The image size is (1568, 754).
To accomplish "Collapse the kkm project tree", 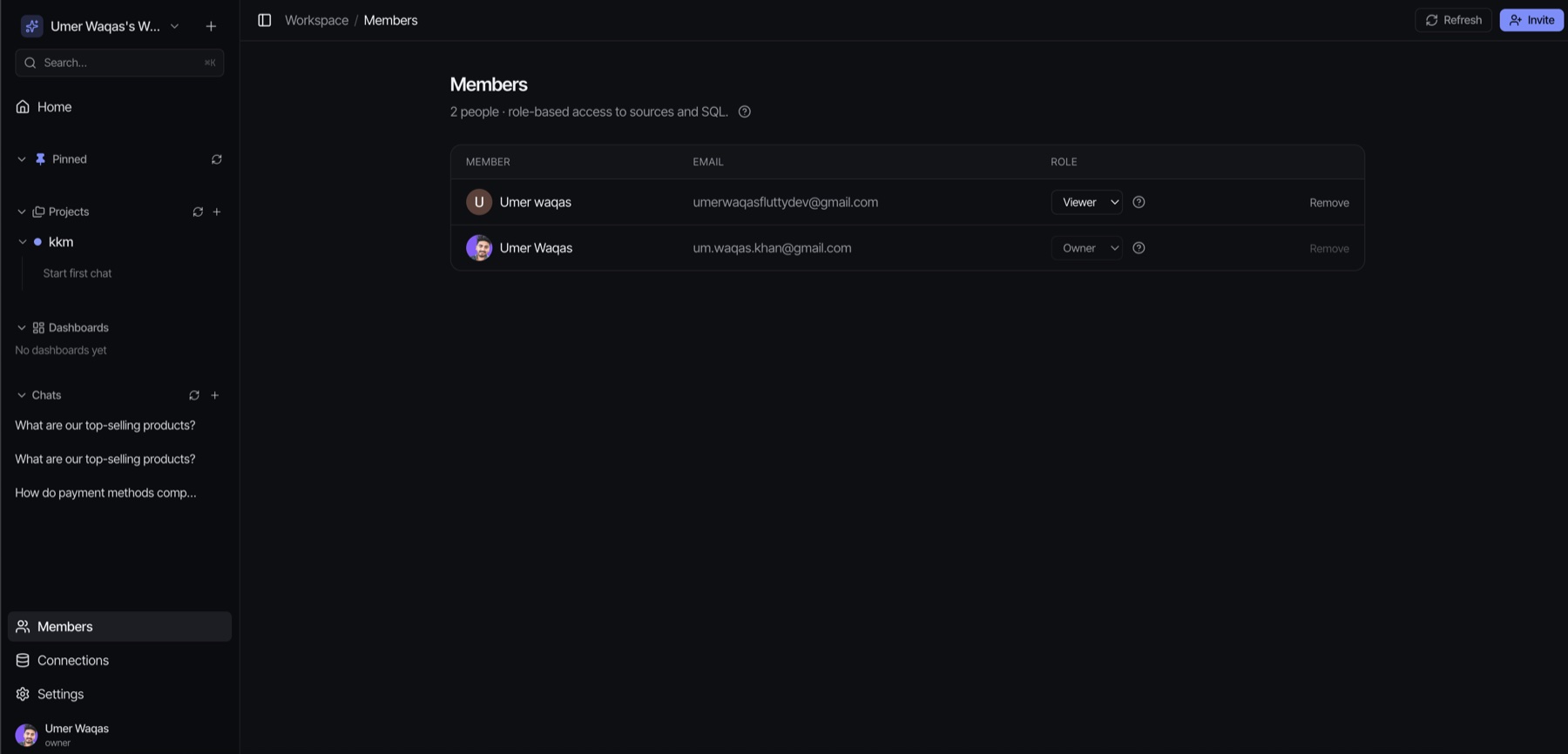I will click(x=23, y=242).
